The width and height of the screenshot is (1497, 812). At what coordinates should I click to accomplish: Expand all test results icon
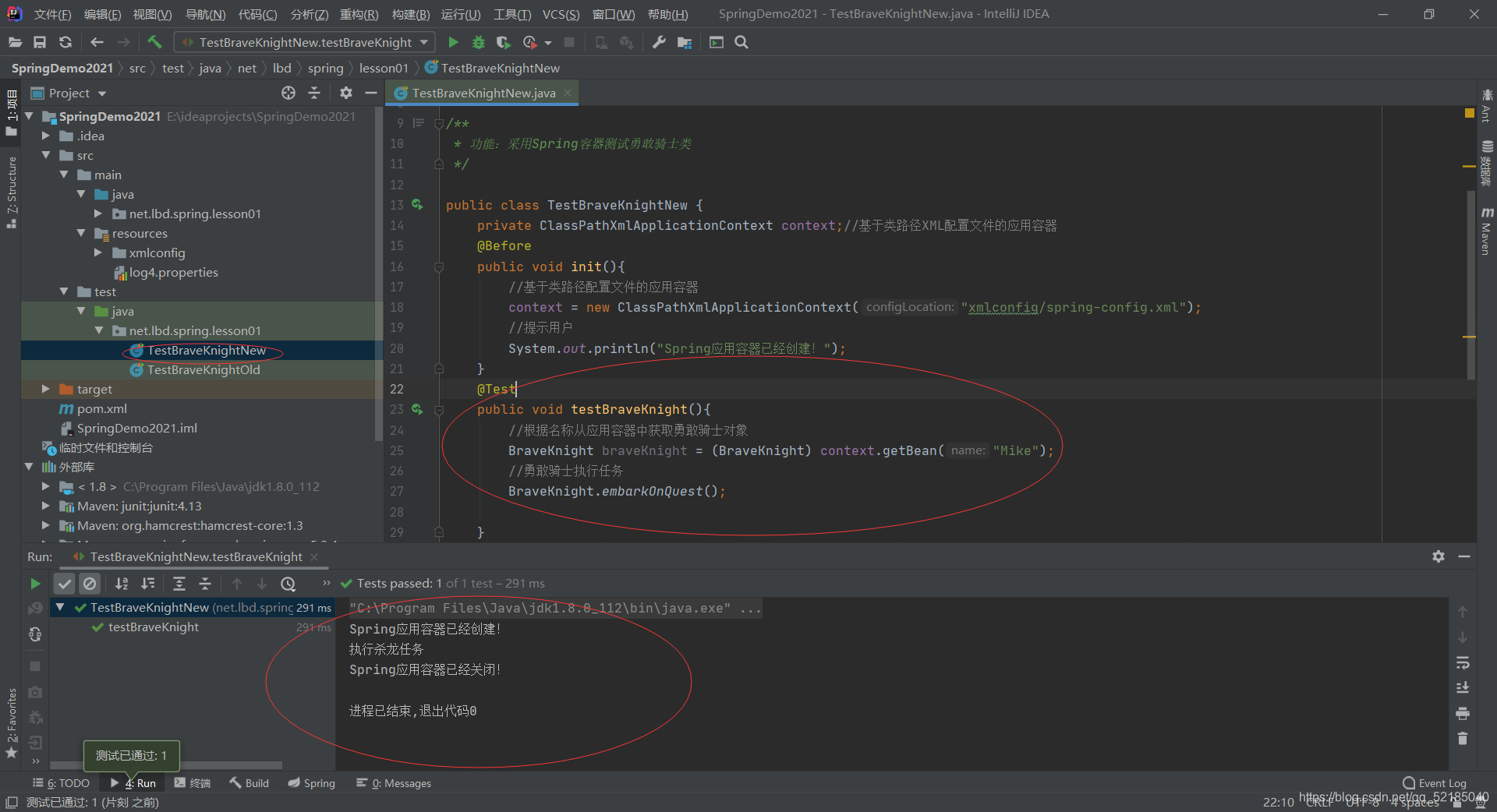[x=179, y=583]
